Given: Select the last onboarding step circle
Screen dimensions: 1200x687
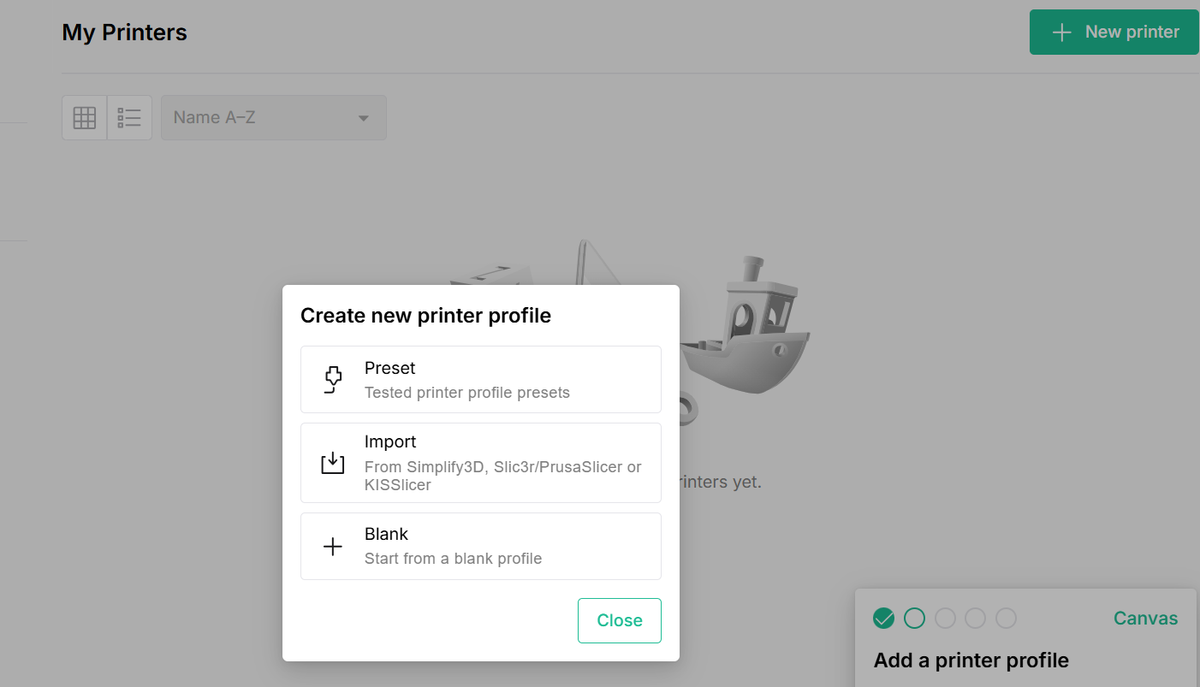Looking at the screenshot, I should (1006, 618).
